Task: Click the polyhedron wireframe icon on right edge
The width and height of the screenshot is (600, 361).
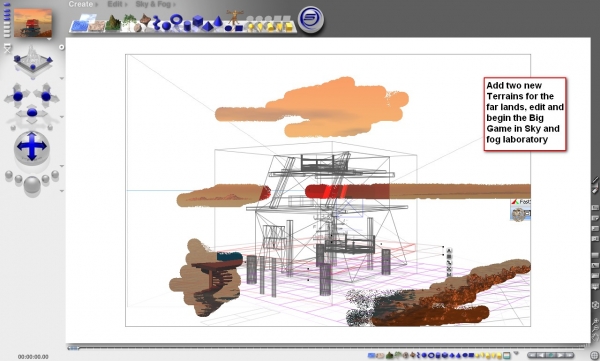Action: (x=595, y=305)
